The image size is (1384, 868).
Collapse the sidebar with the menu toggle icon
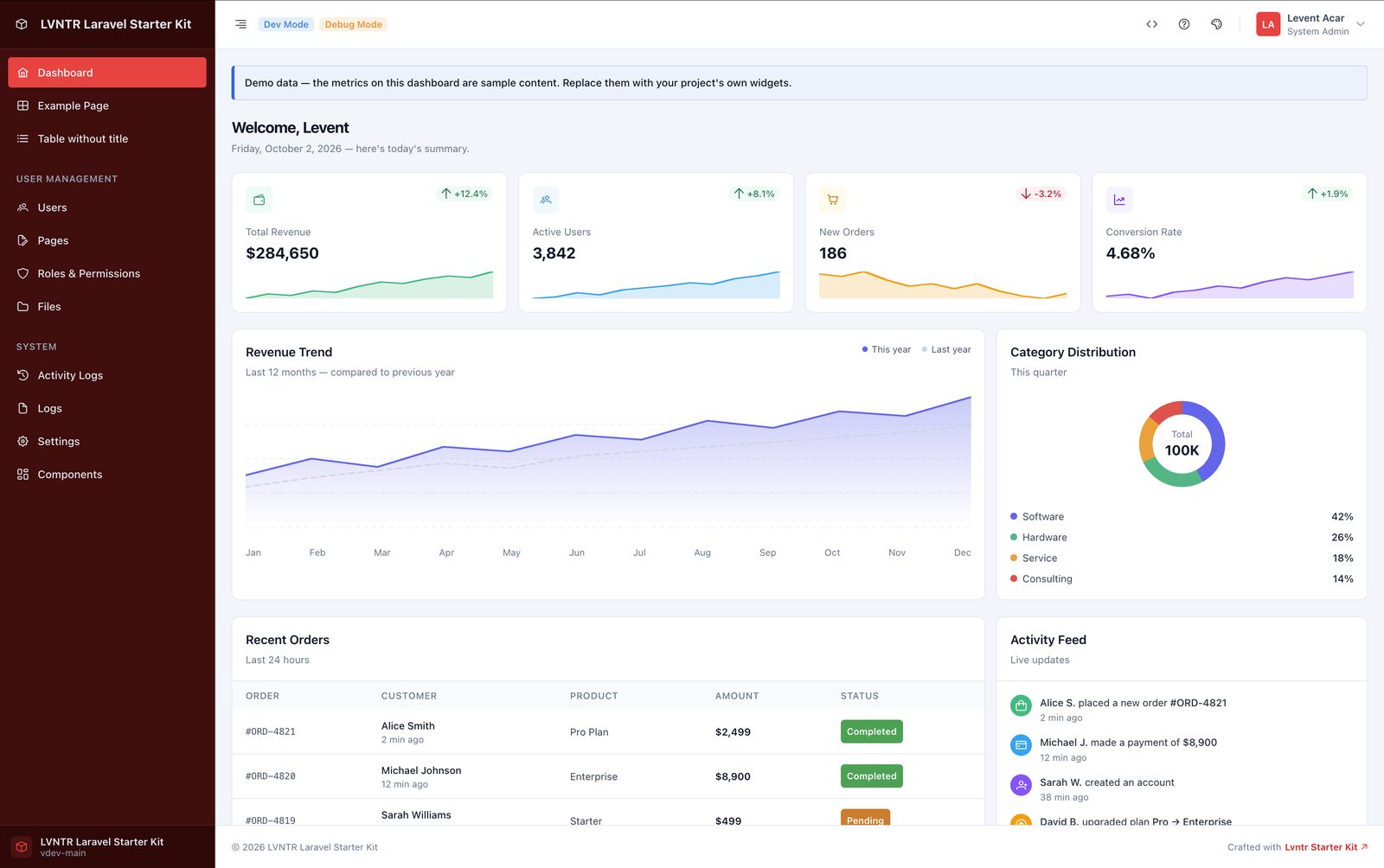[x=240, y=24]
